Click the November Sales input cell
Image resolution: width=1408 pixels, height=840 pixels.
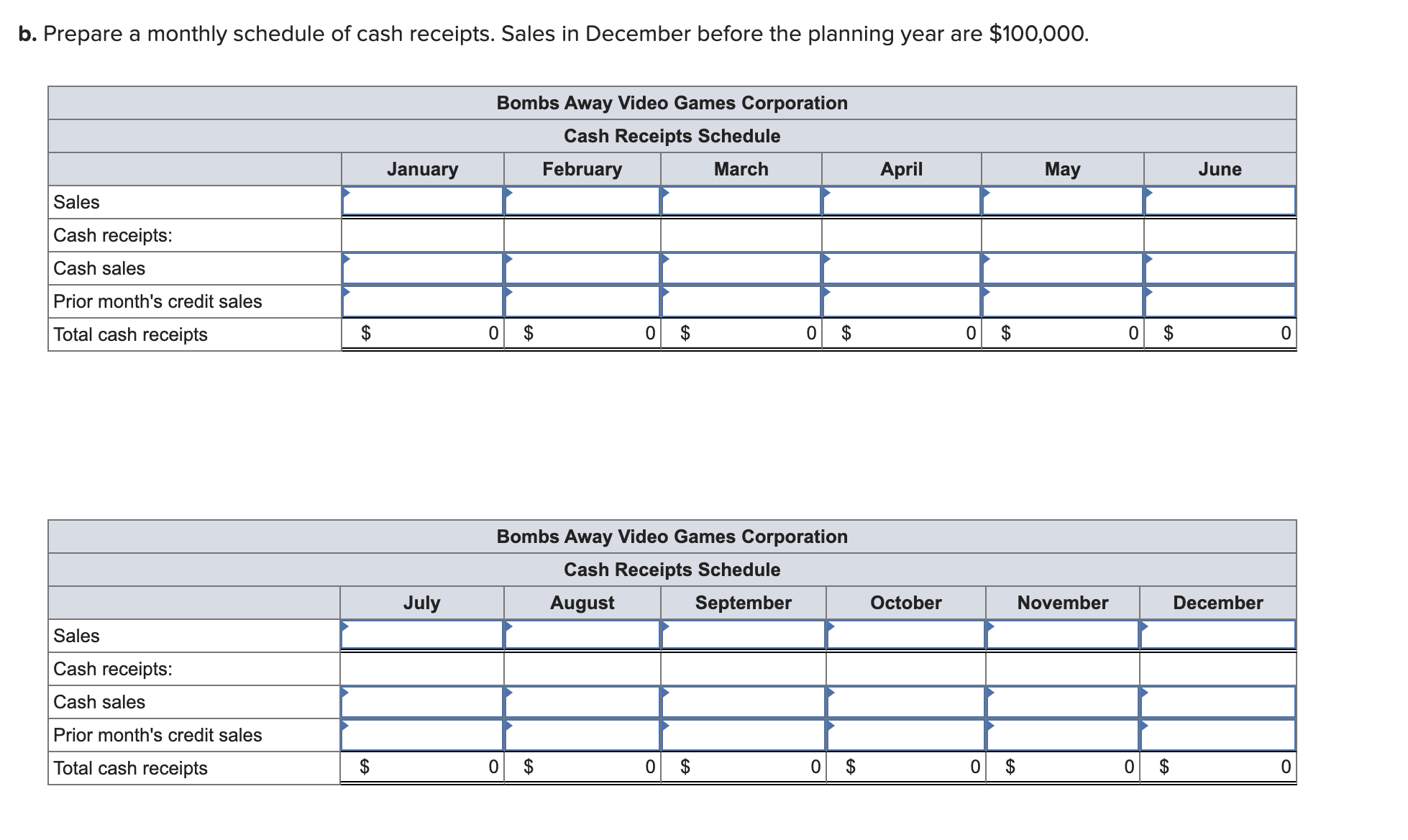pos(1063,635)
